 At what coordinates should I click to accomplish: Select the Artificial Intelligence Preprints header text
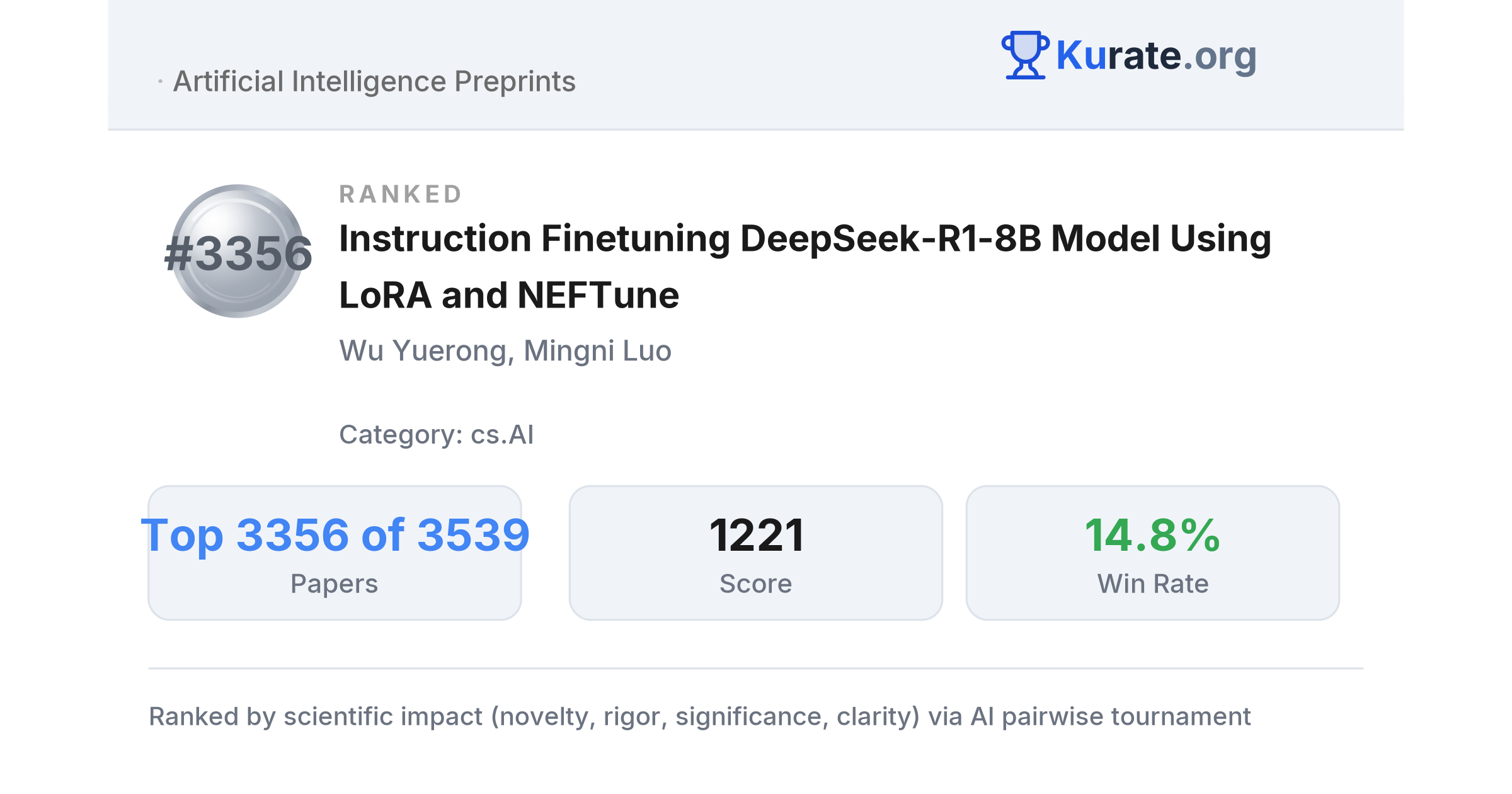point(374,81)
